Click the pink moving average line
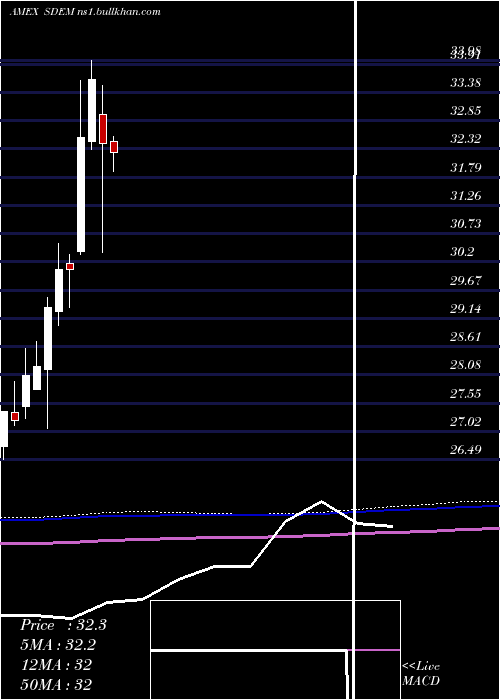The width and height of the screenshot is (500, 700). click(x=250, y=538)
